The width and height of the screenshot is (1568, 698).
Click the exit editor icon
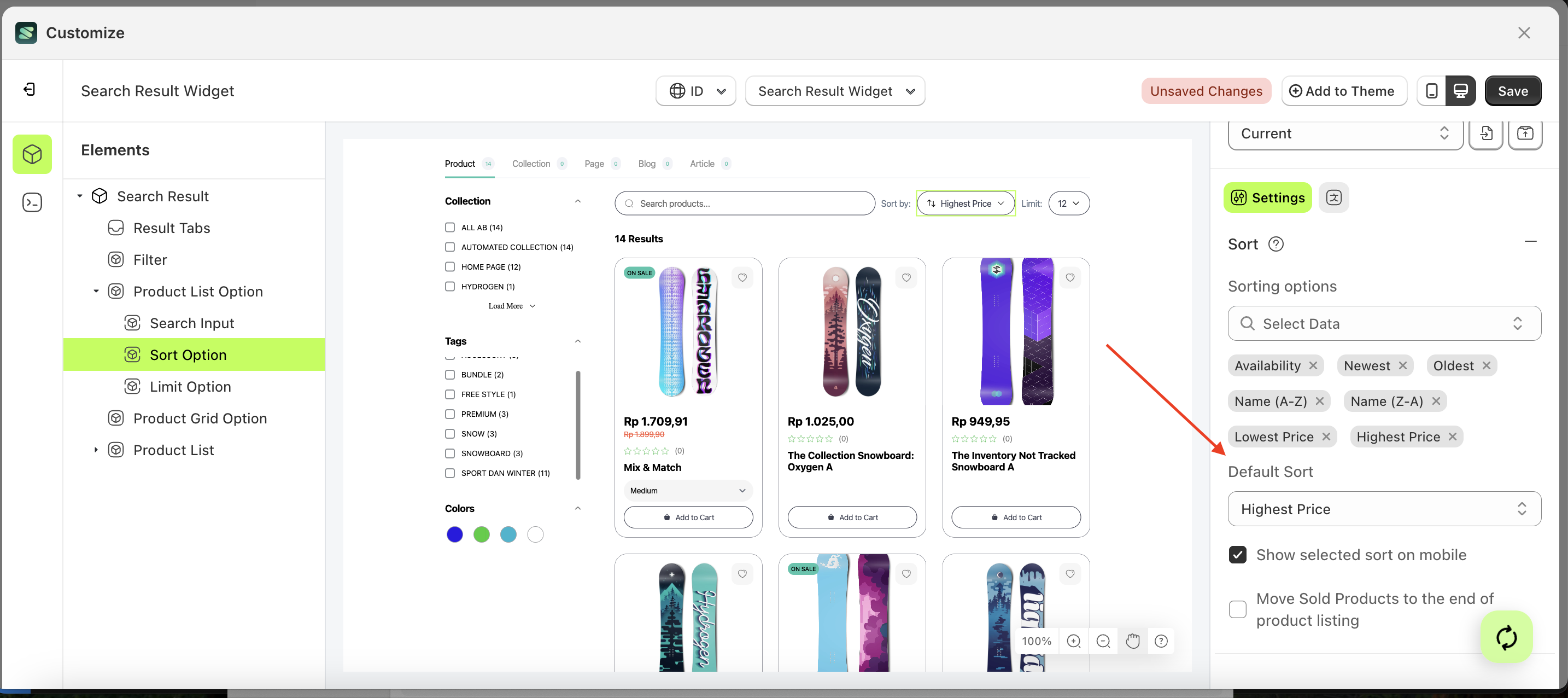(x=29, y=90)
